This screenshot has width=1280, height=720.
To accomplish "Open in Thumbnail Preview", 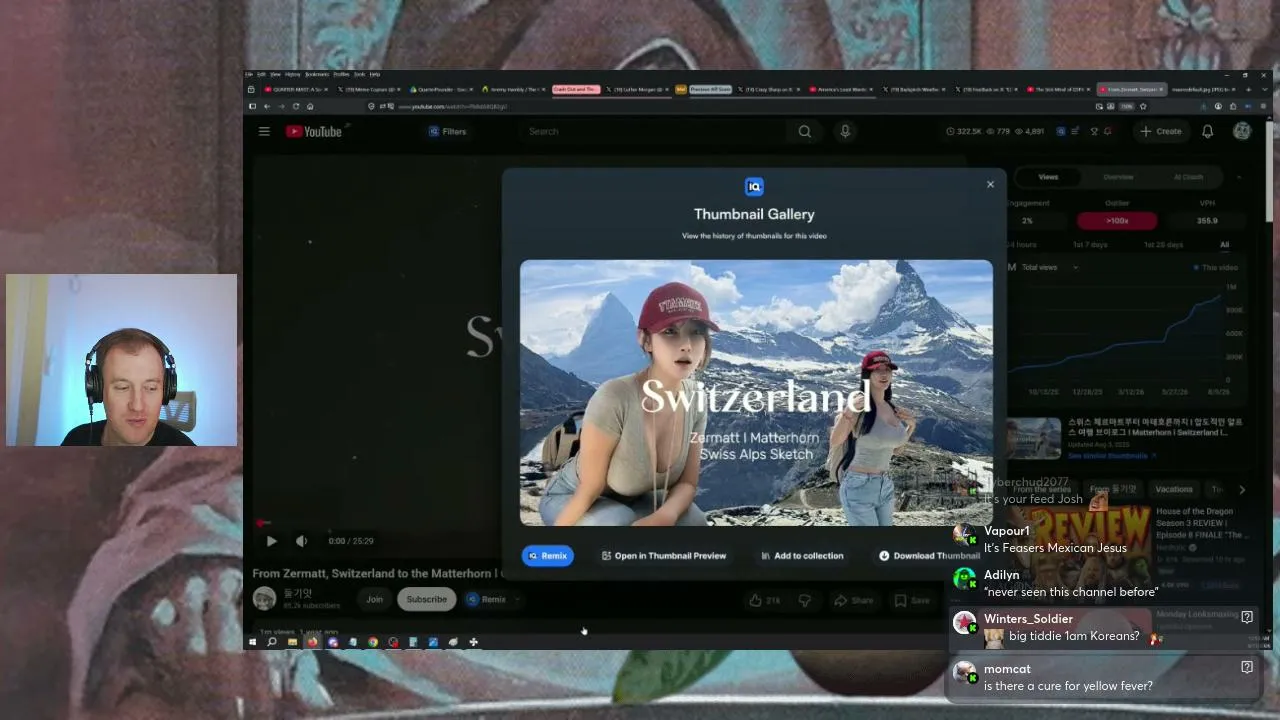I will point(664,556).
